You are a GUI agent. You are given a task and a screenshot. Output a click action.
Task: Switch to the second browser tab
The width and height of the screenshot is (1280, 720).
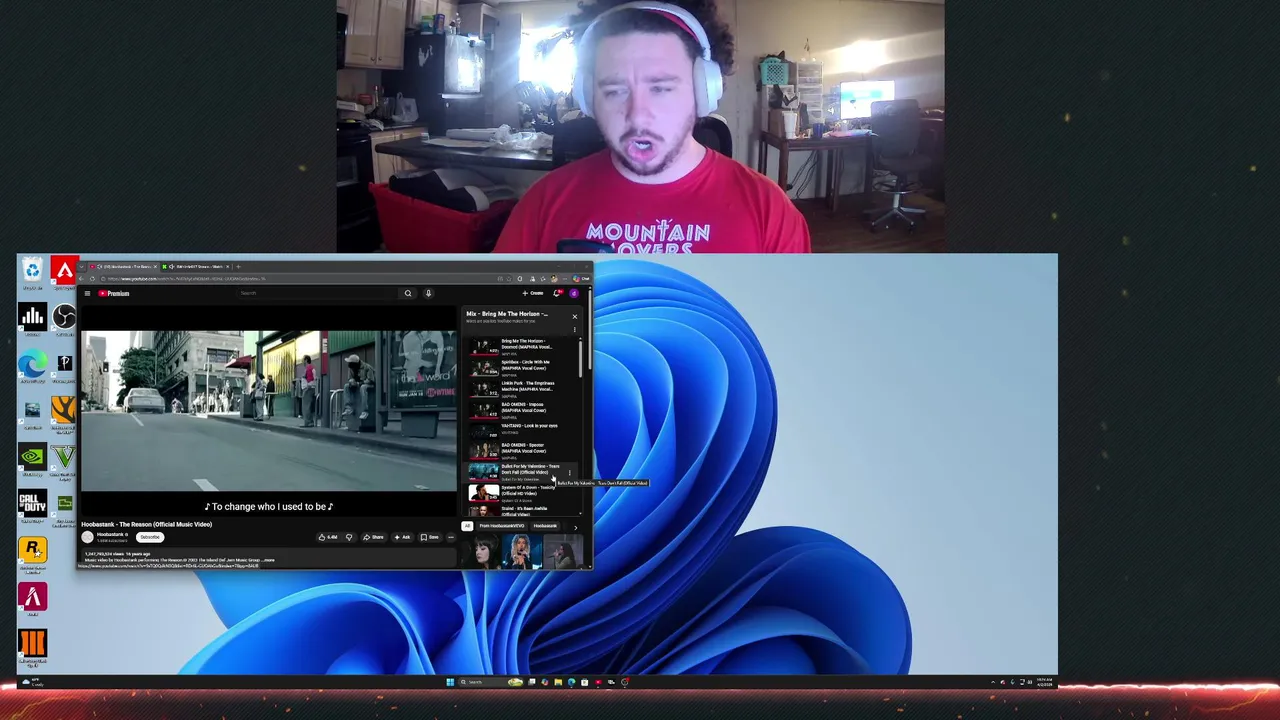[x=196, y=266]
